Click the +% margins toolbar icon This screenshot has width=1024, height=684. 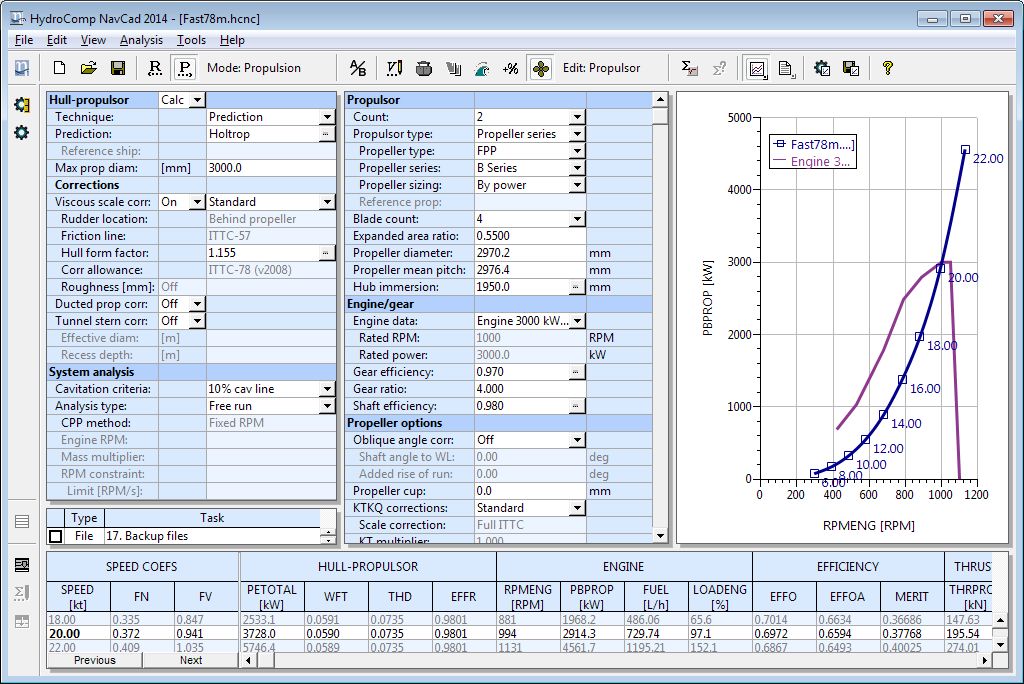click(x=511, y=68)
